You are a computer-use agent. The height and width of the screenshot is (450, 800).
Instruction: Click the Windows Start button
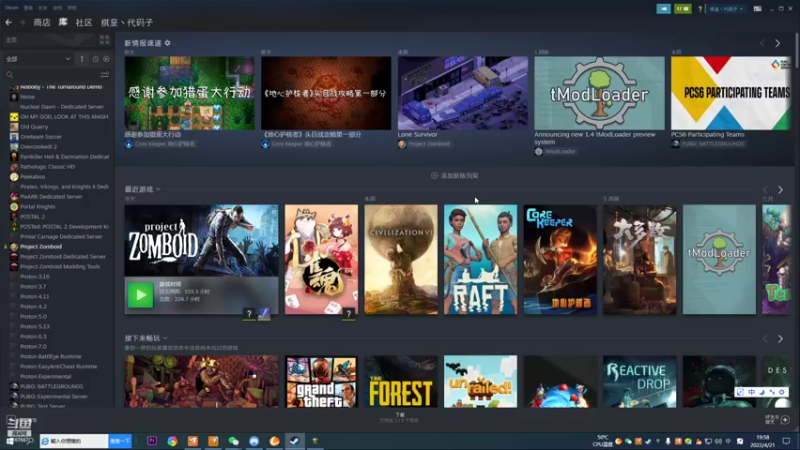[x=10, y=441]
